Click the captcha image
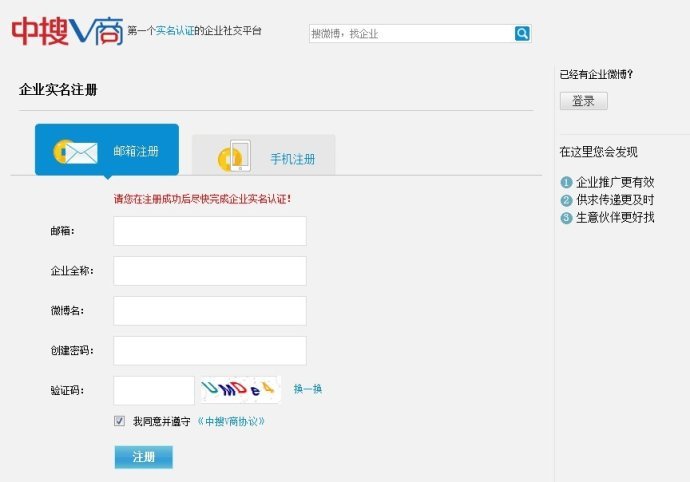Screen dimensions: 690x482 (x=241, y=390)
